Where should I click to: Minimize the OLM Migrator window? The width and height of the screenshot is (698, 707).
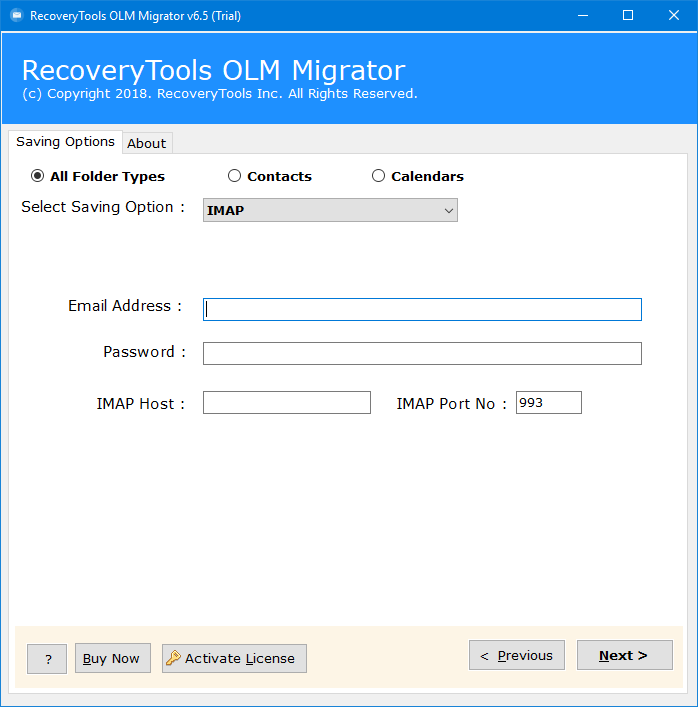point(583,16)
